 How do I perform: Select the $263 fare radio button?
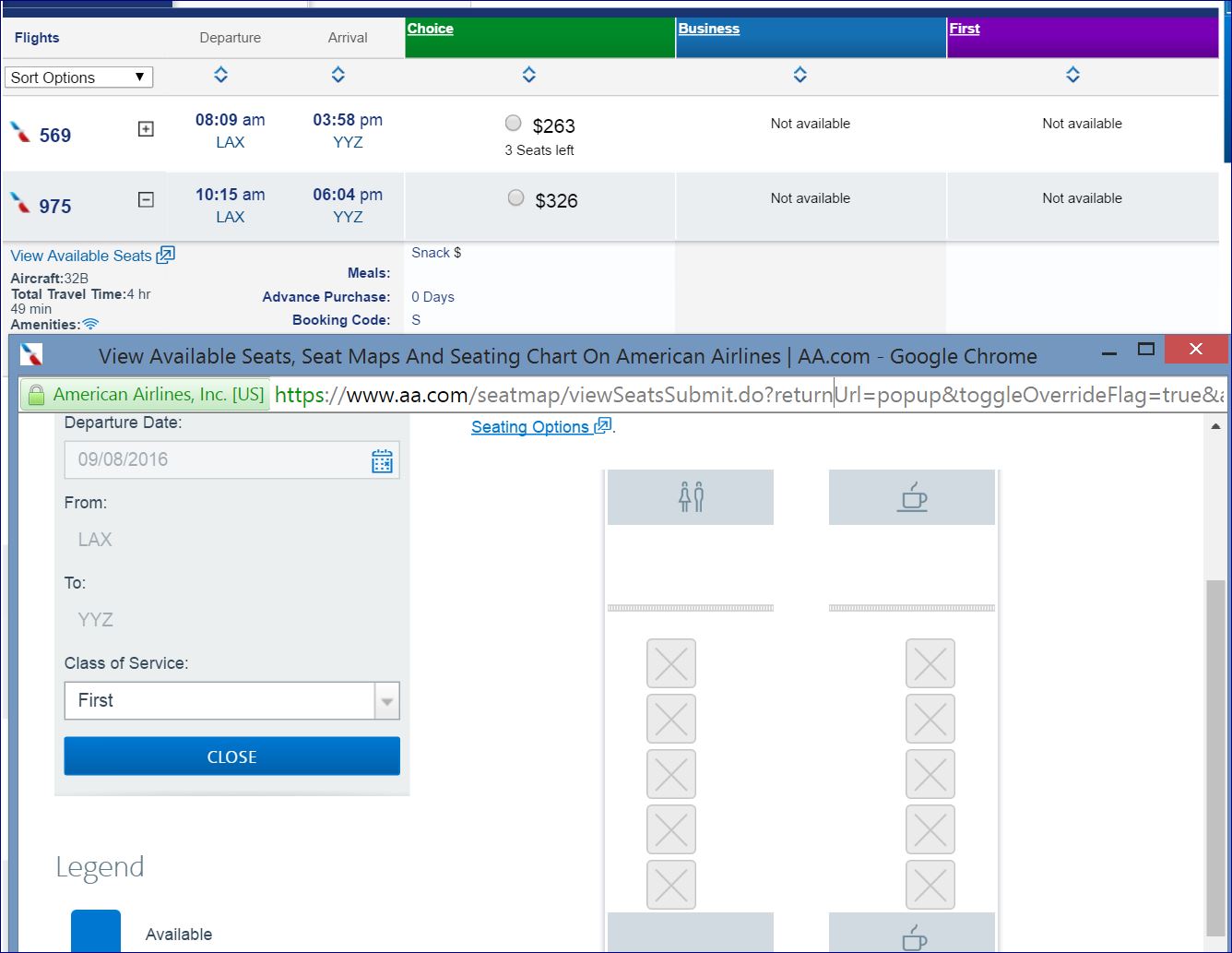click(x=514, y=123)
